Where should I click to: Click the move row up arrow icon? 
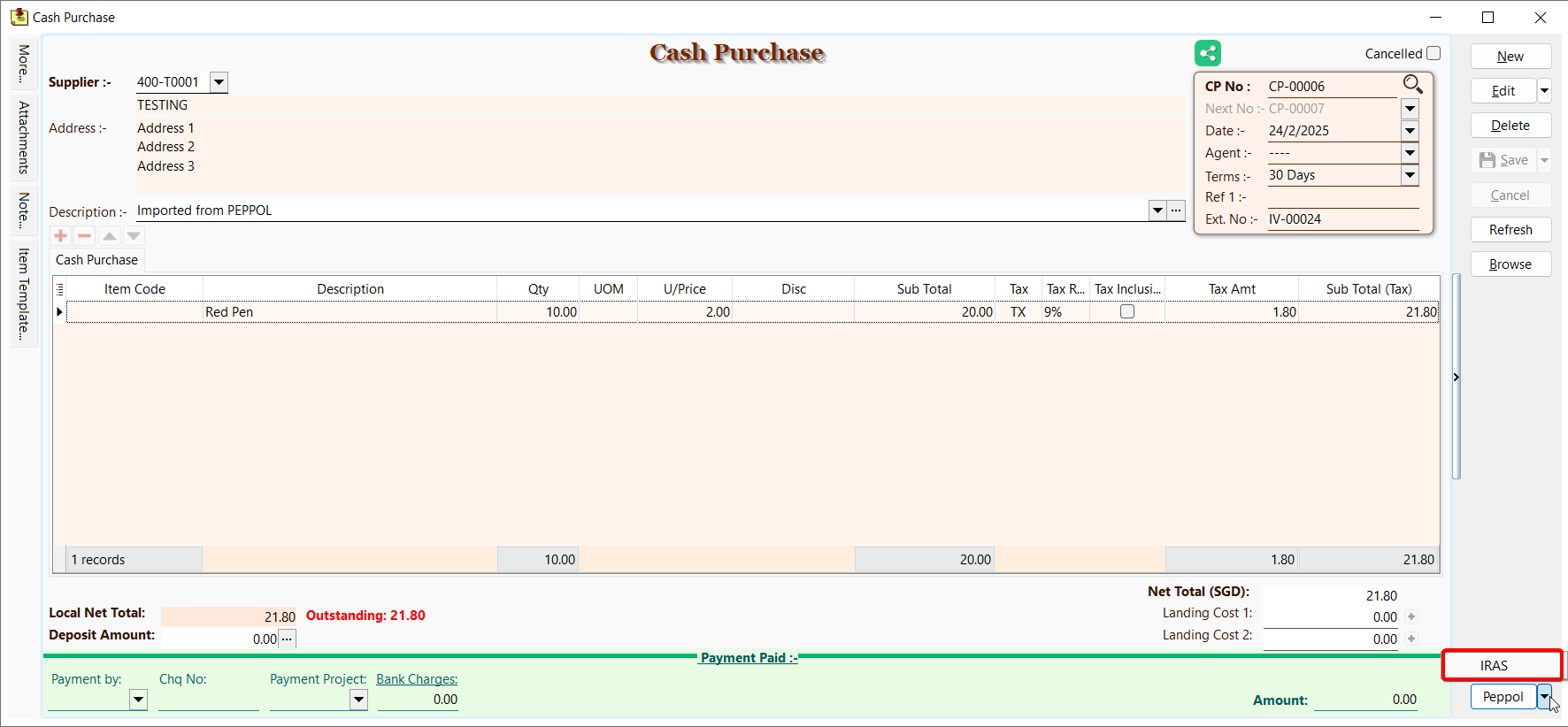(x=110, y=236)
